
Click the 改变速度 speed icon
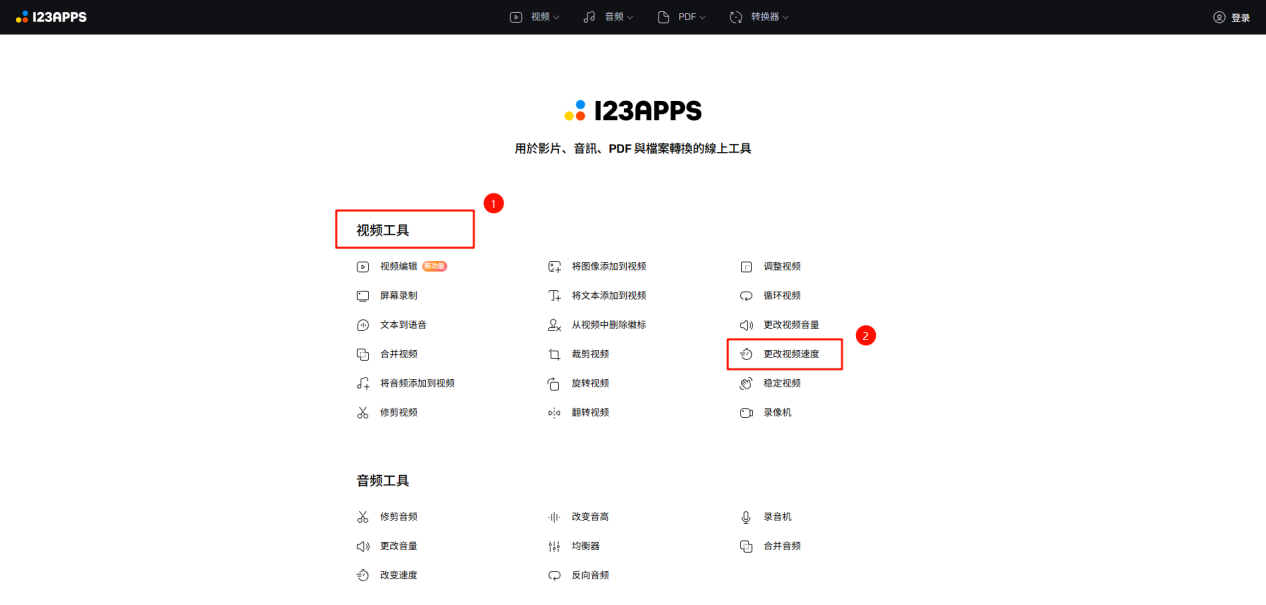pyautogui.click(x=363, y=575)
